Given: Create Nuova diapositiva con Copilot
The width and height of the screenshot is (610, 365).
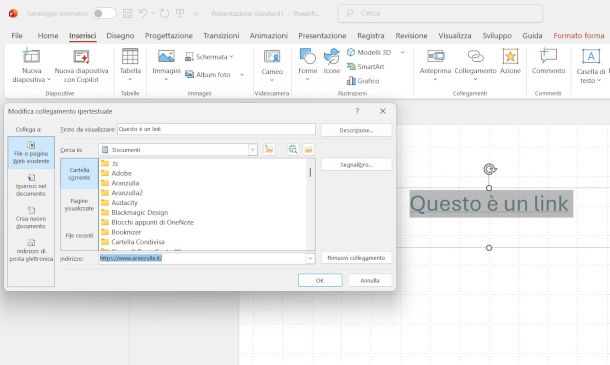Looking at the screenshot, I should pos(81,66).
